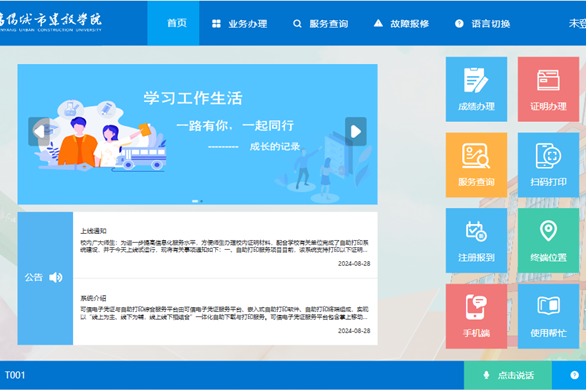Open the 成绩办理 tile
This screenshot has height=390, width=586.
click(x=476, y=89)
